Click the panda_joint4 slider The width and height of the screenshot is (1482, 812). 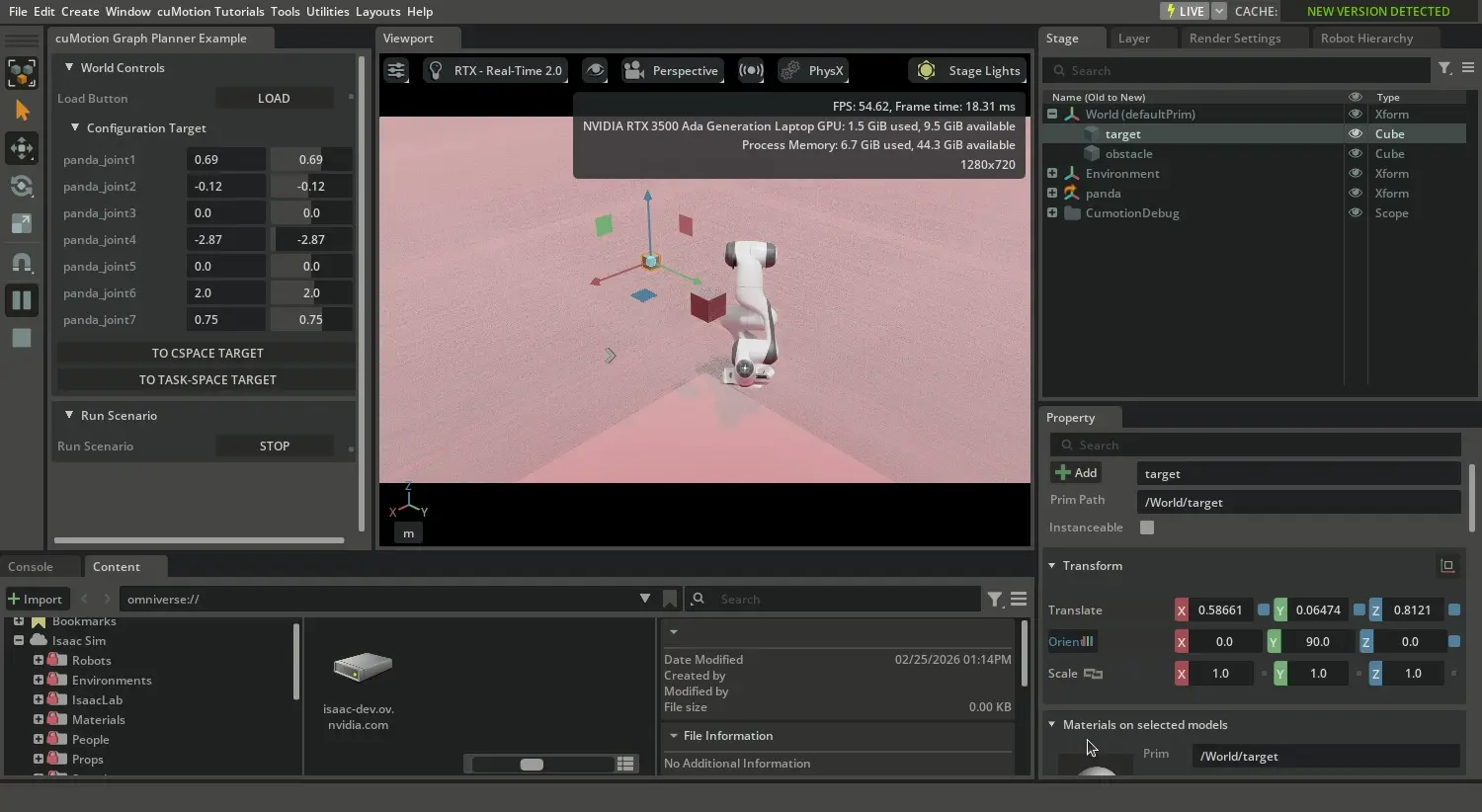point(311,240)
